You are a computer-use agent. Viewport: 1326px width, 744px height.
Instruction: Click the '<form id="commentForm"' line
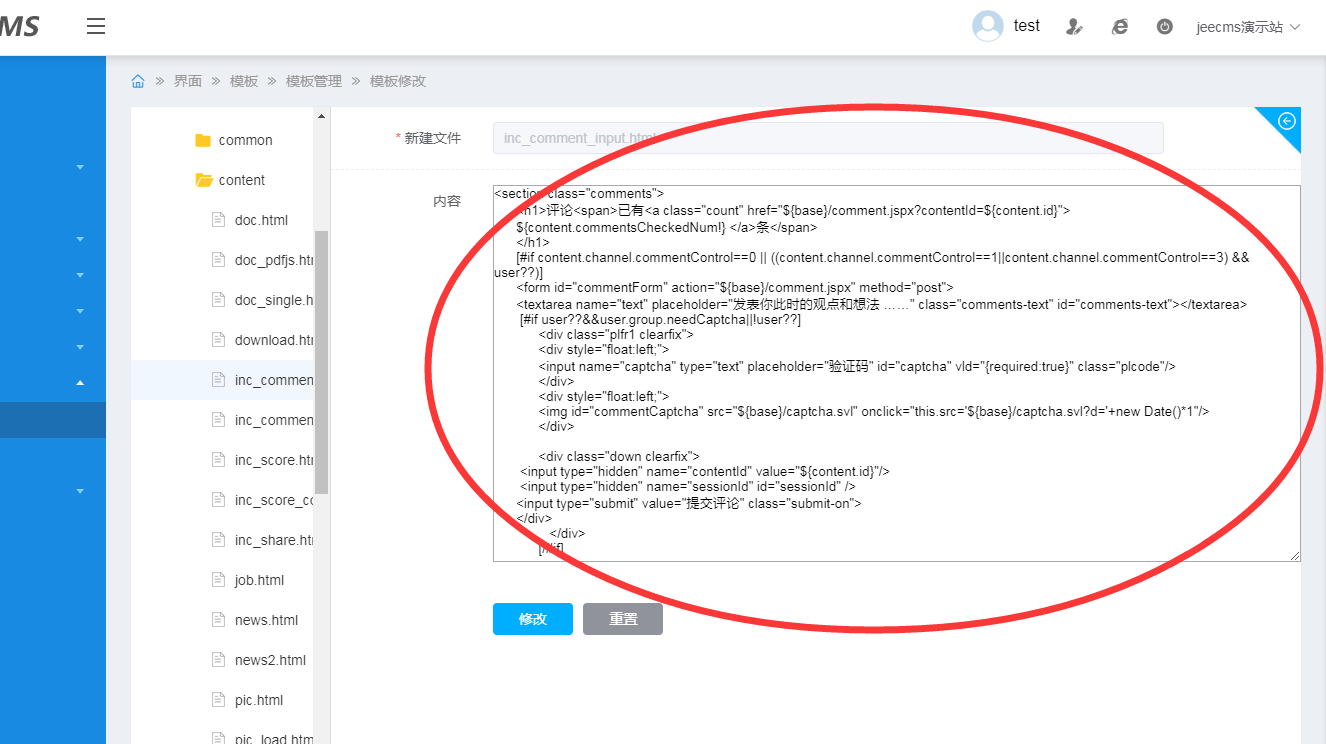[x=735, y=288]
